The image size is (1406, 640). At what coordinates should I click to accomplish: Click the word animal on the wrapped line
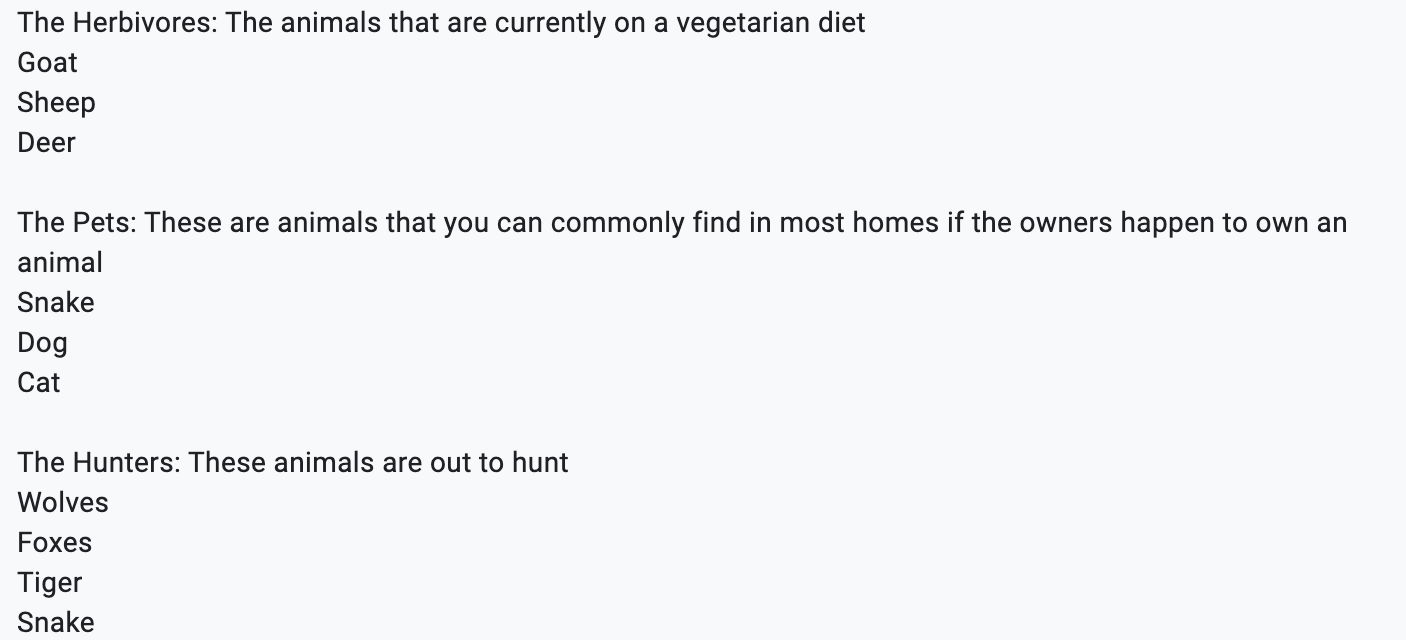click(60, 263)
